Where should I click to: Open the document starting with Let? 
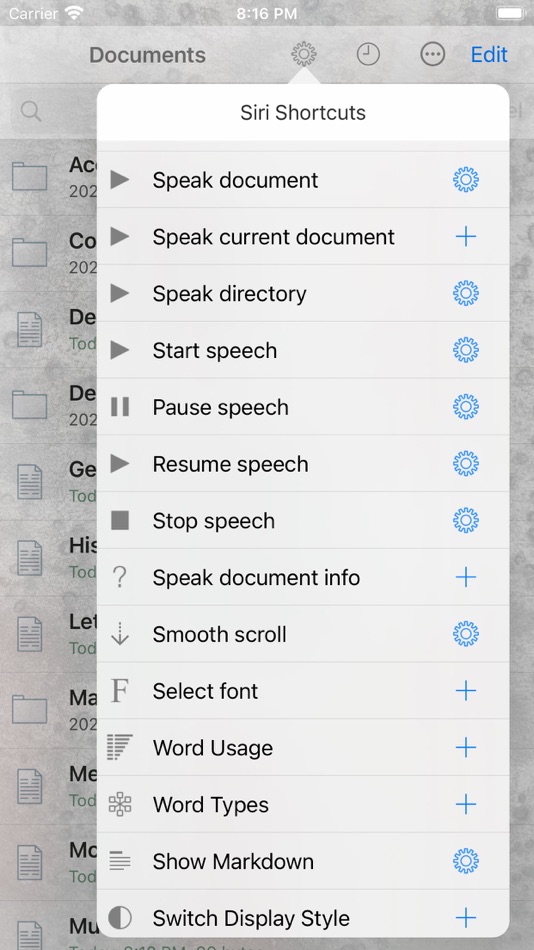point(48,634)
